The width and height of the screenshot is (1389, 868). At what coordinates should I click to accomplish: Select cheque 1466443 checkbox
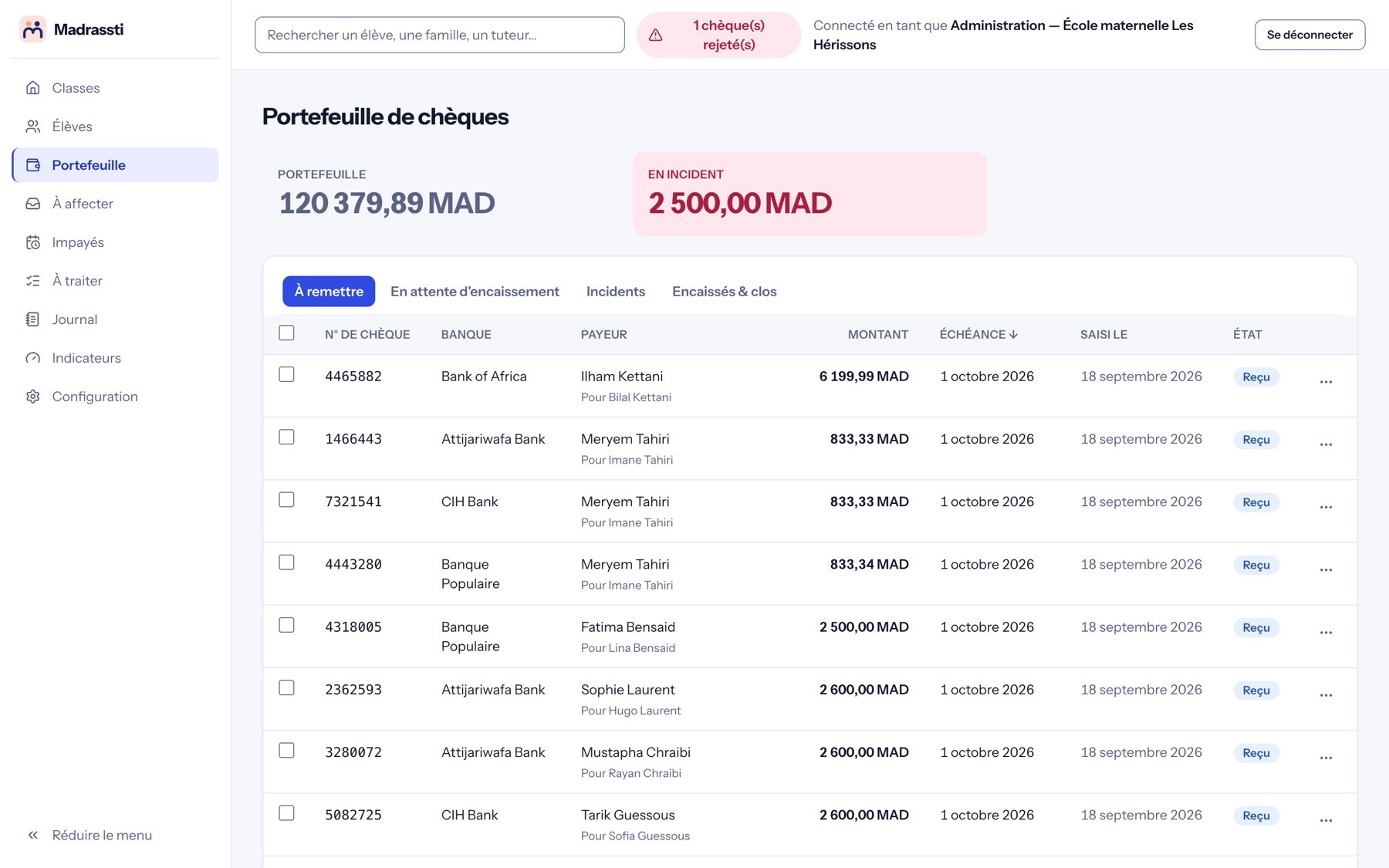tap(286, 437)
